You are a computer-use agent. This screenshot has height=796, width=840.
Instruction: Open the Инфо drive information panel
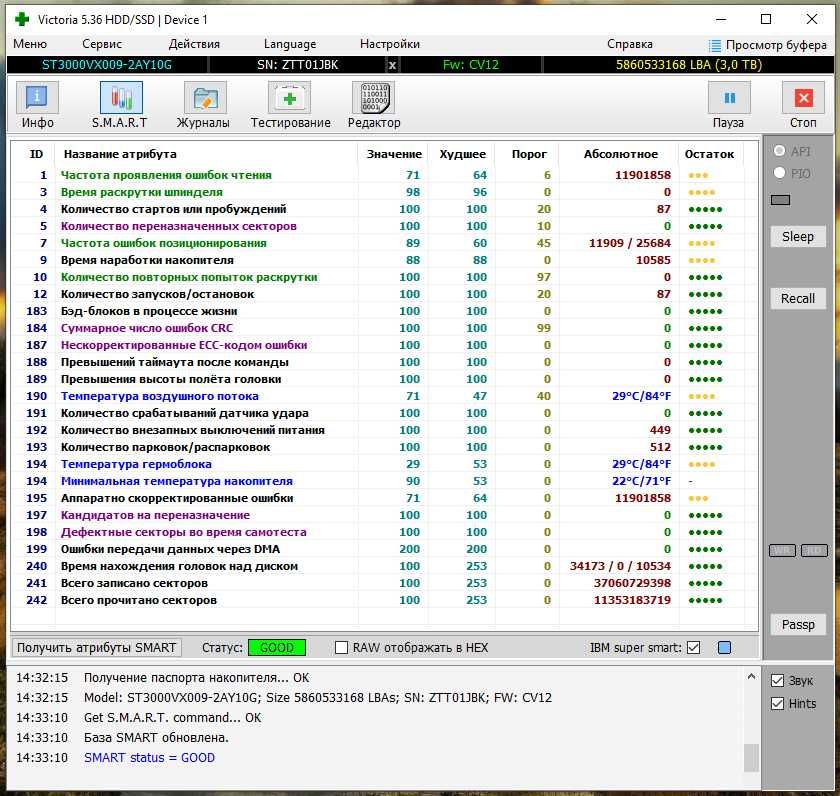pyautogui.click(x=37, y=98)
